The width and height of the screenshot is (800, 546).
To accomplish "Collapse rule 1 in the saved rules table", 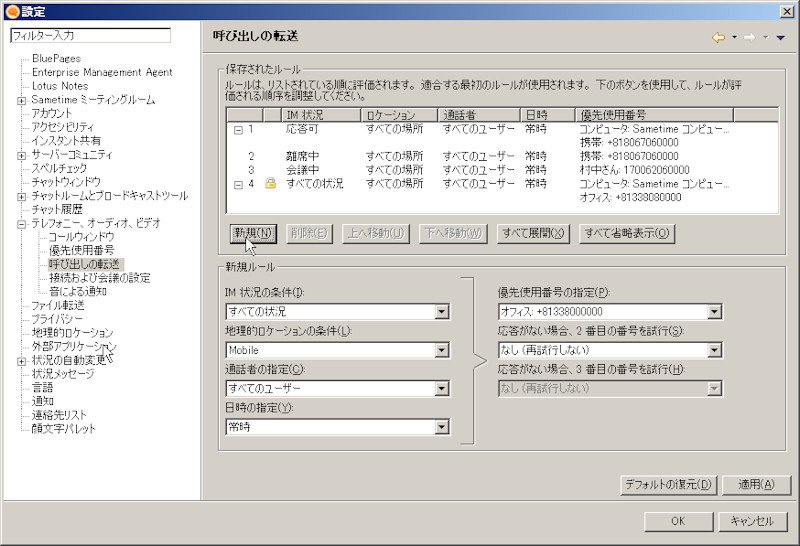I will coord(238,130).
